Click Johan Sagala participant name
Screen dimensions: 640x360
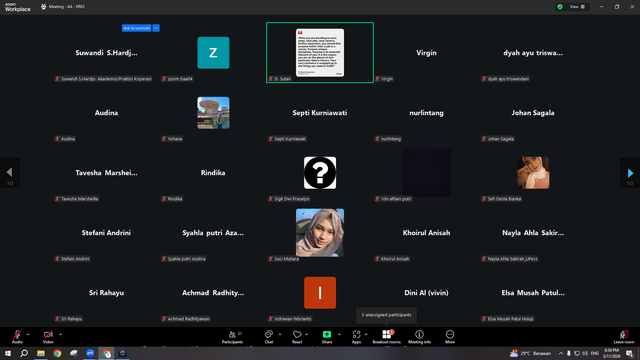point(533,113)
